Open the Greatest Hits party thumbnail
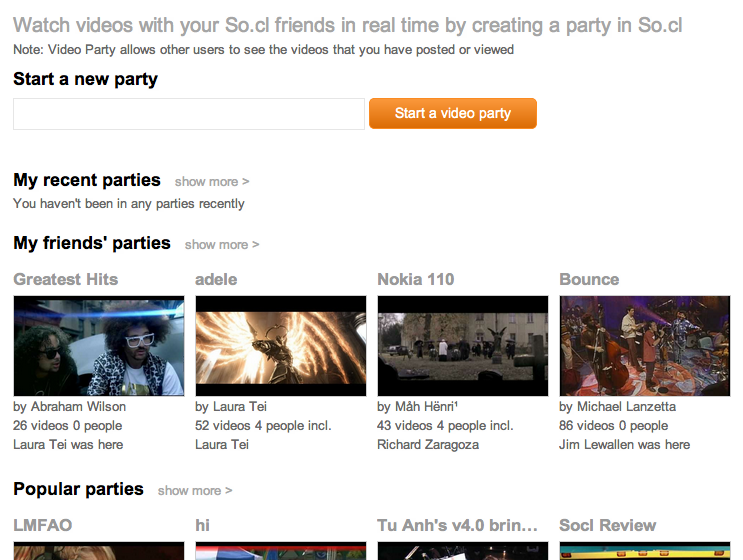The width and height of the screenshot is (743, 560). point(99,346)
